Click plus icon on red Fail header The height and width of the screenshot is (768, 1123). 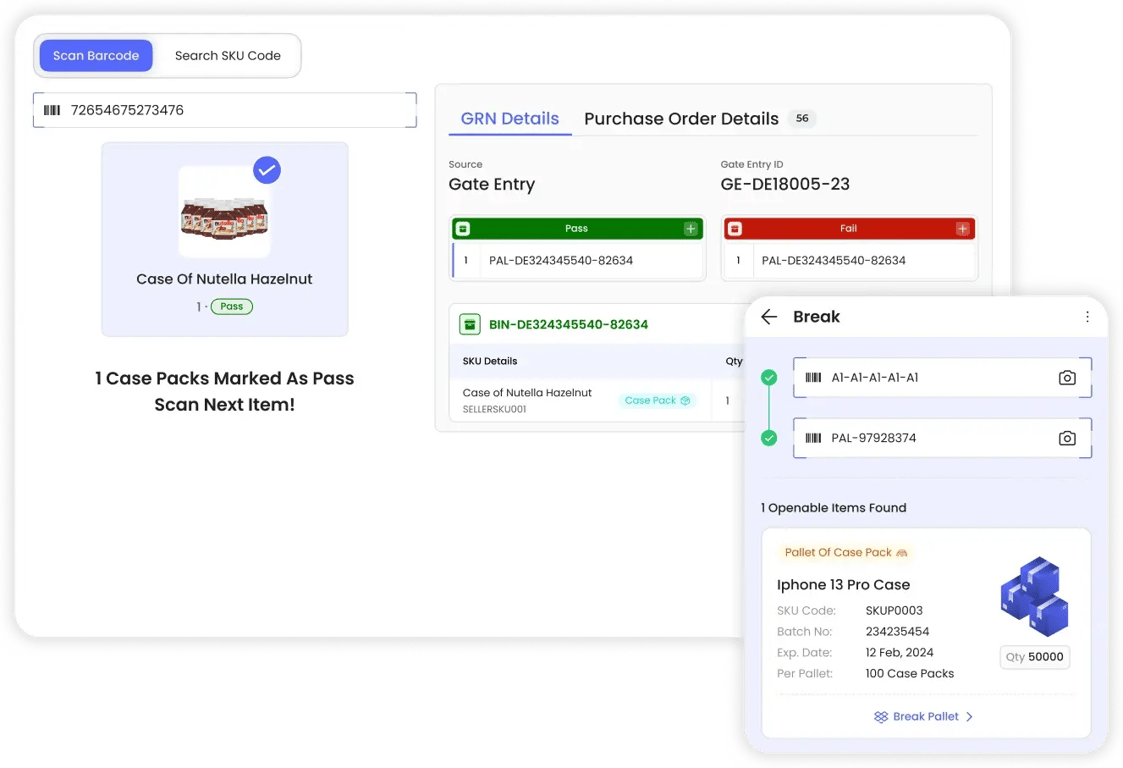coord(962,229)
